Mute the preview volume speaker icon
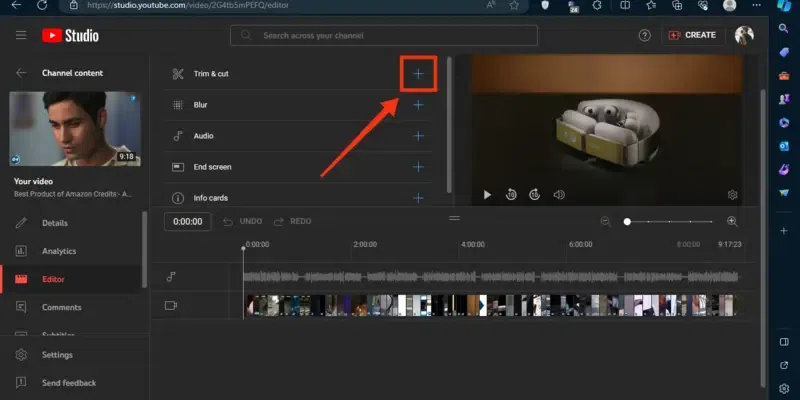Screen dimensions: 800x400 pos(559,195)
